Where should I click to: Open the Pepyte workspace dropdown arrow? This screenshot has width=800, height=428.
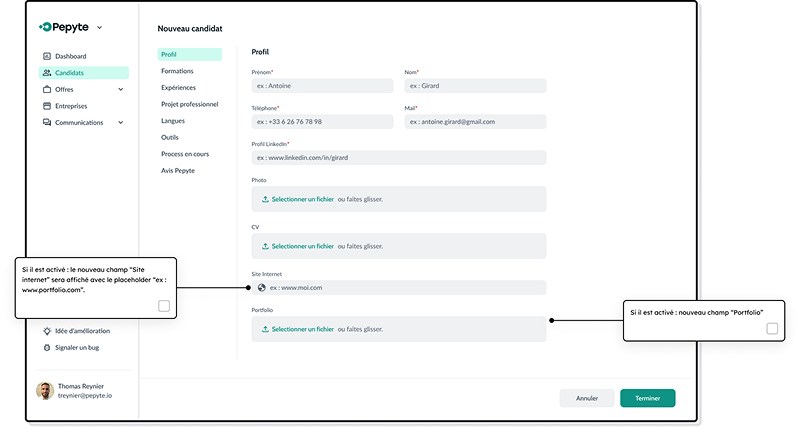click(x=100, y=27)
